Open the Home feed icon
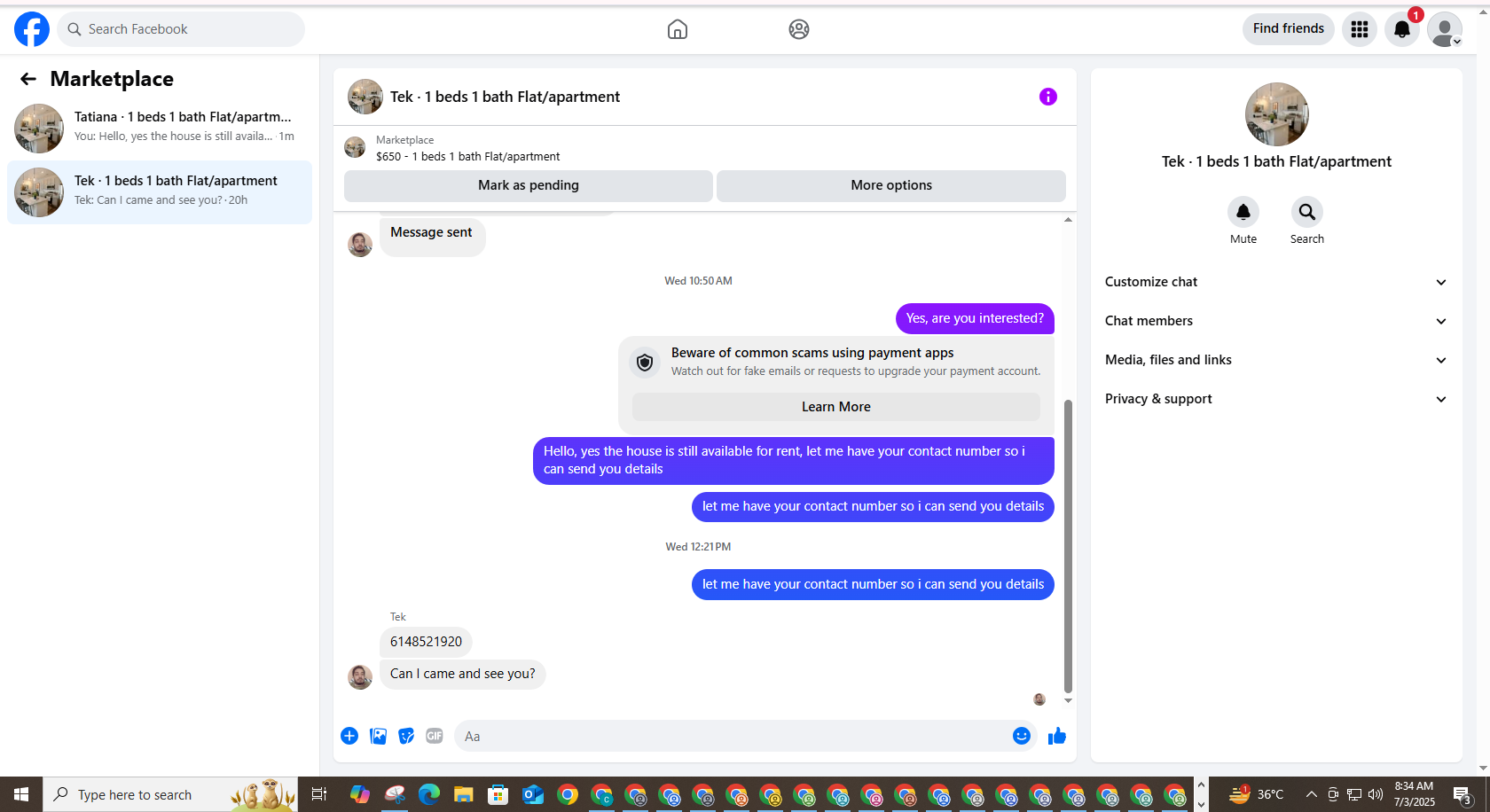Image resolution: width=1490 pixels, height=812 pixels. tap(678, 29)
